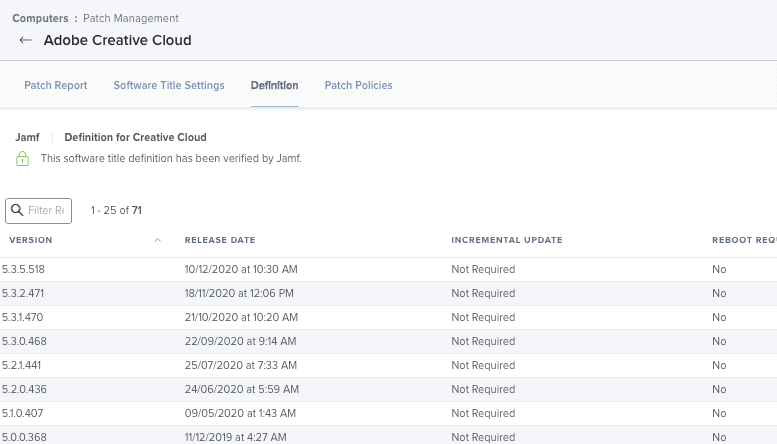Select version 5.0.0.368 cell
The height and width of the screenshot is (444, 777).
point(24,437)
